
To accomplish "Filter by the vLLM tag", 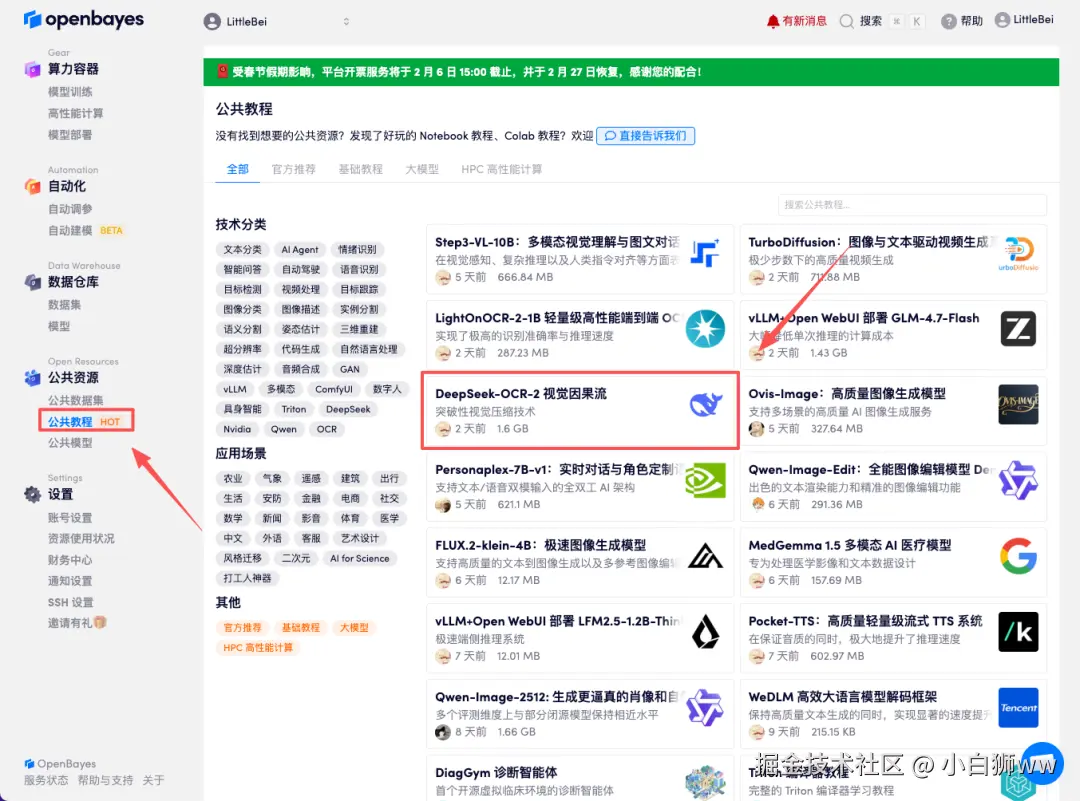I will [x=235, y=389].
